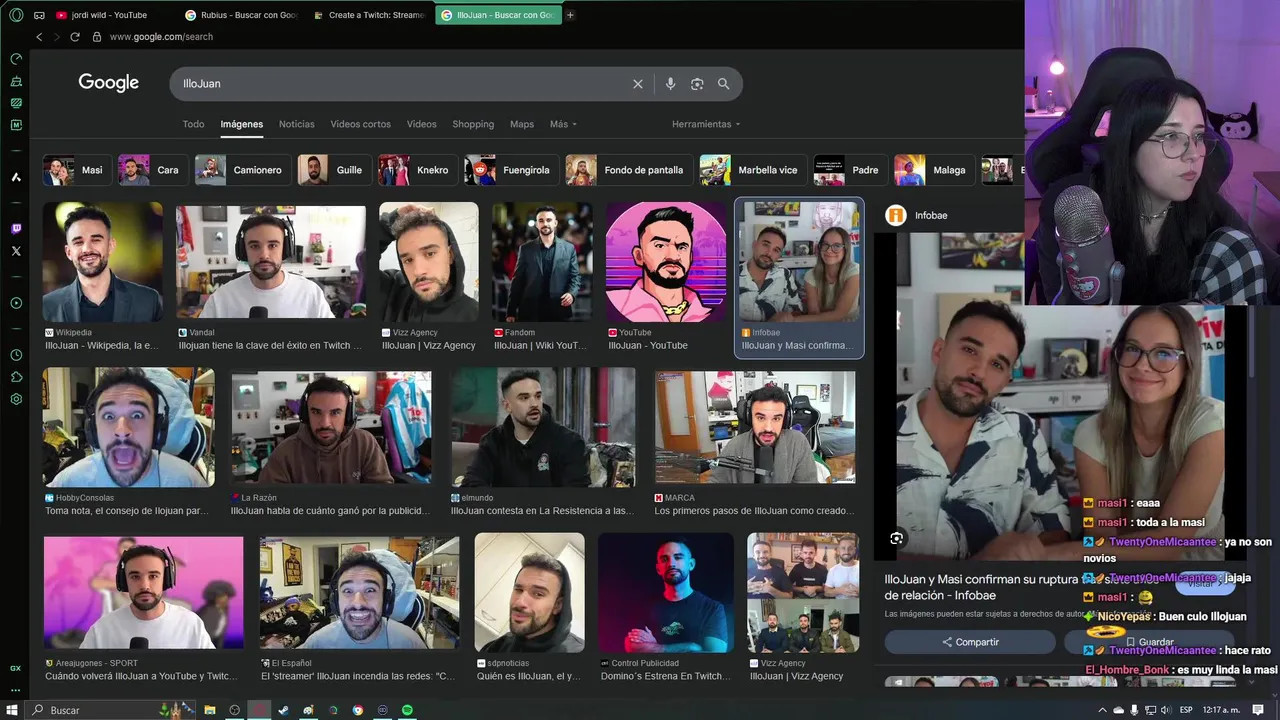Image resolution: width=1280 pixels, height=720 pixels.
Task: Open the Wikipedia IlloJuan image result
Action: (102, 261)
